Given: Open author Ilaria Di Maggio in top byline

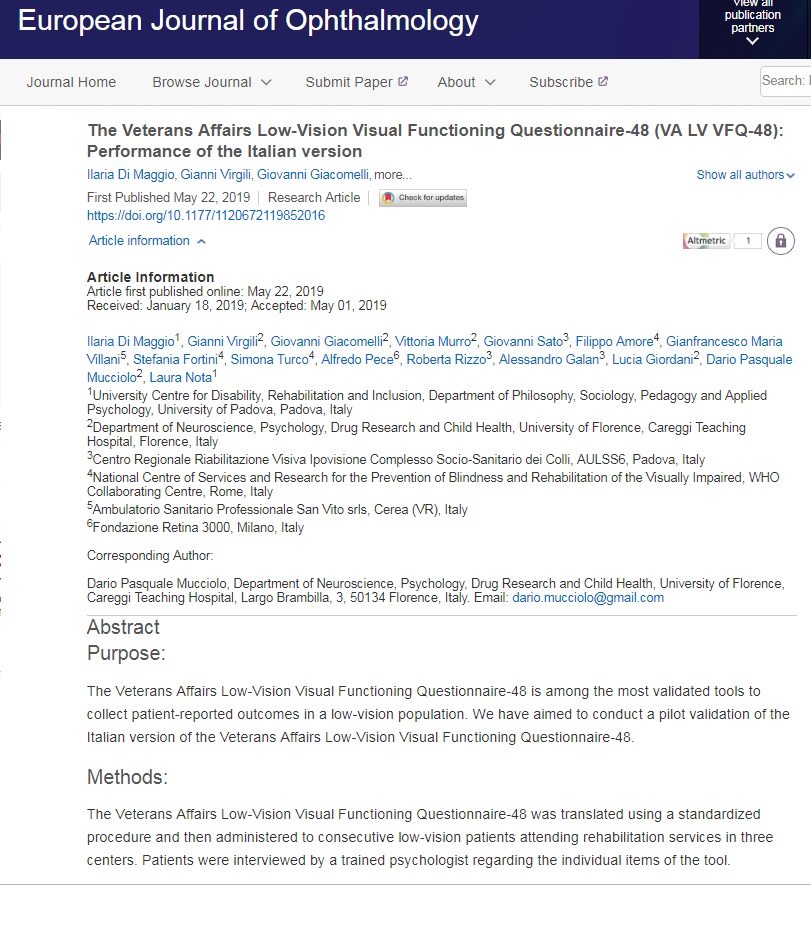Looking at the screenshot, I should click(131, 175).
